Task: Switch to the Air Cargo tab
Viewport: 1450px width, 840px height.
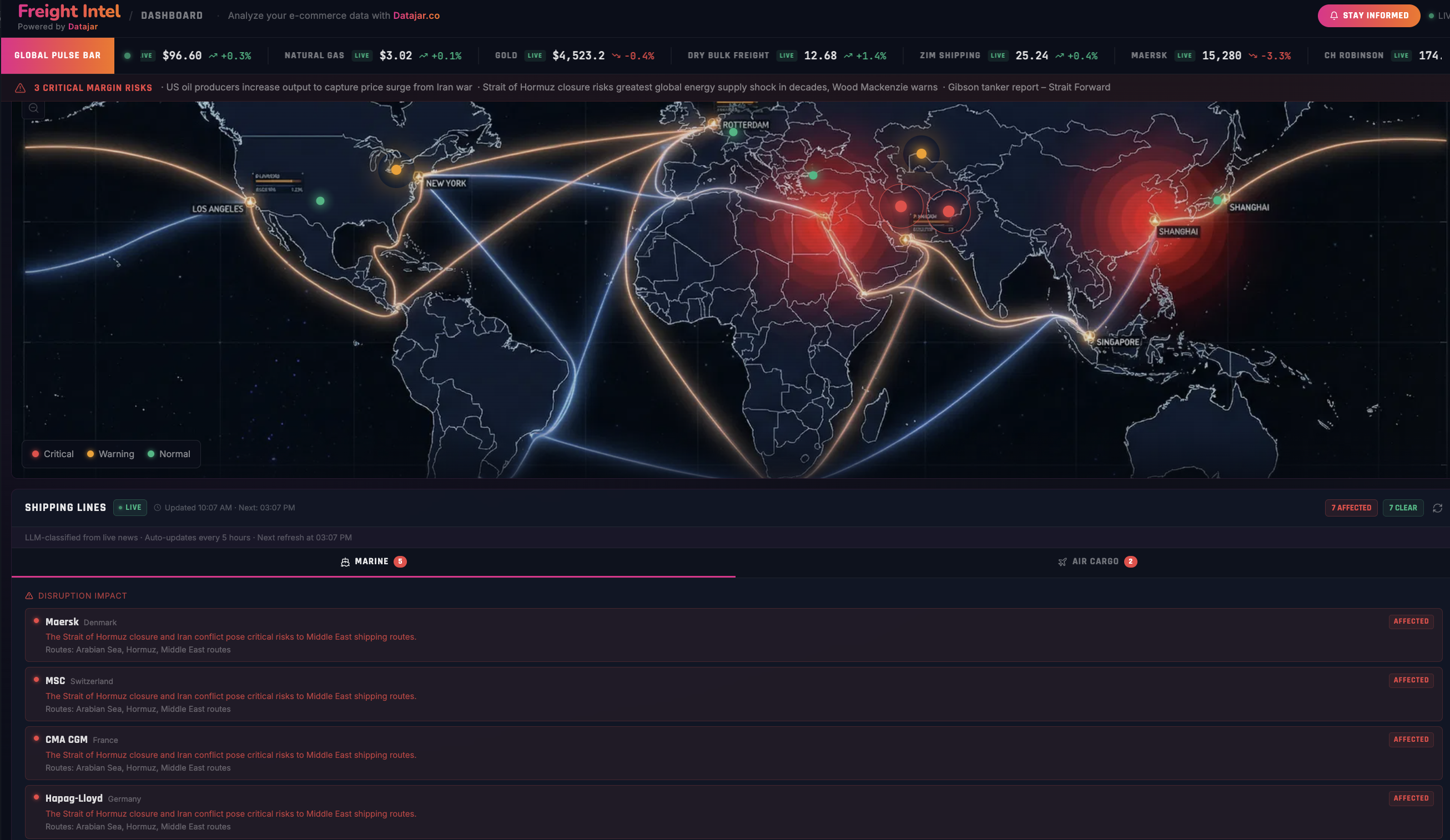Action: coord(1097,561)
